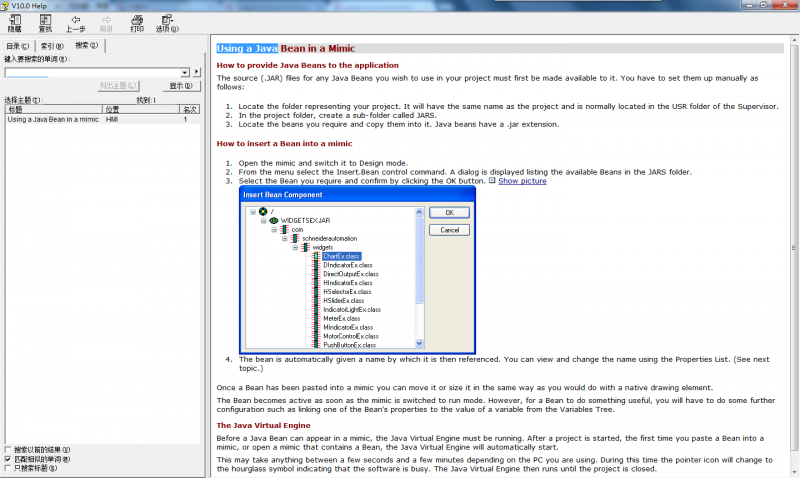Close the V10.0 Help window
The image size is (800, 478).
(785, 5)
